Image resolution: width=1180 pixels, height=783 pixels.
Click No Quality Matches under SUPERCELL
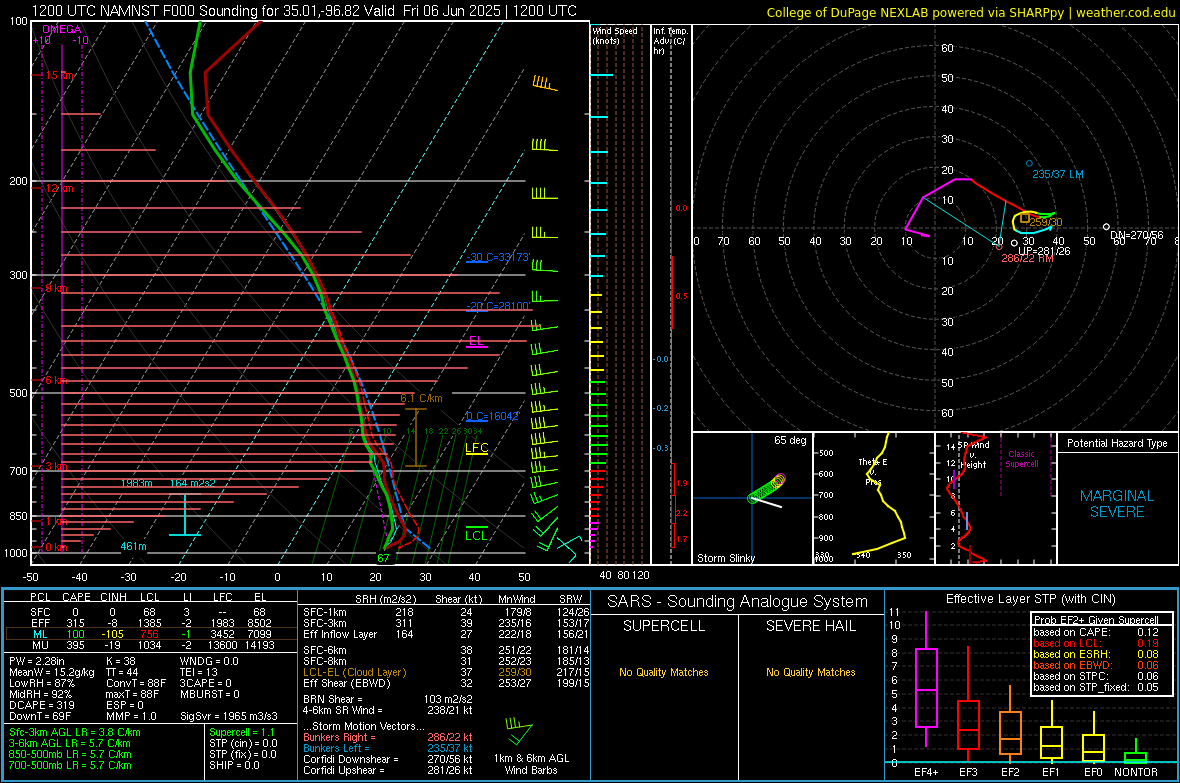[x=664, y=672]
